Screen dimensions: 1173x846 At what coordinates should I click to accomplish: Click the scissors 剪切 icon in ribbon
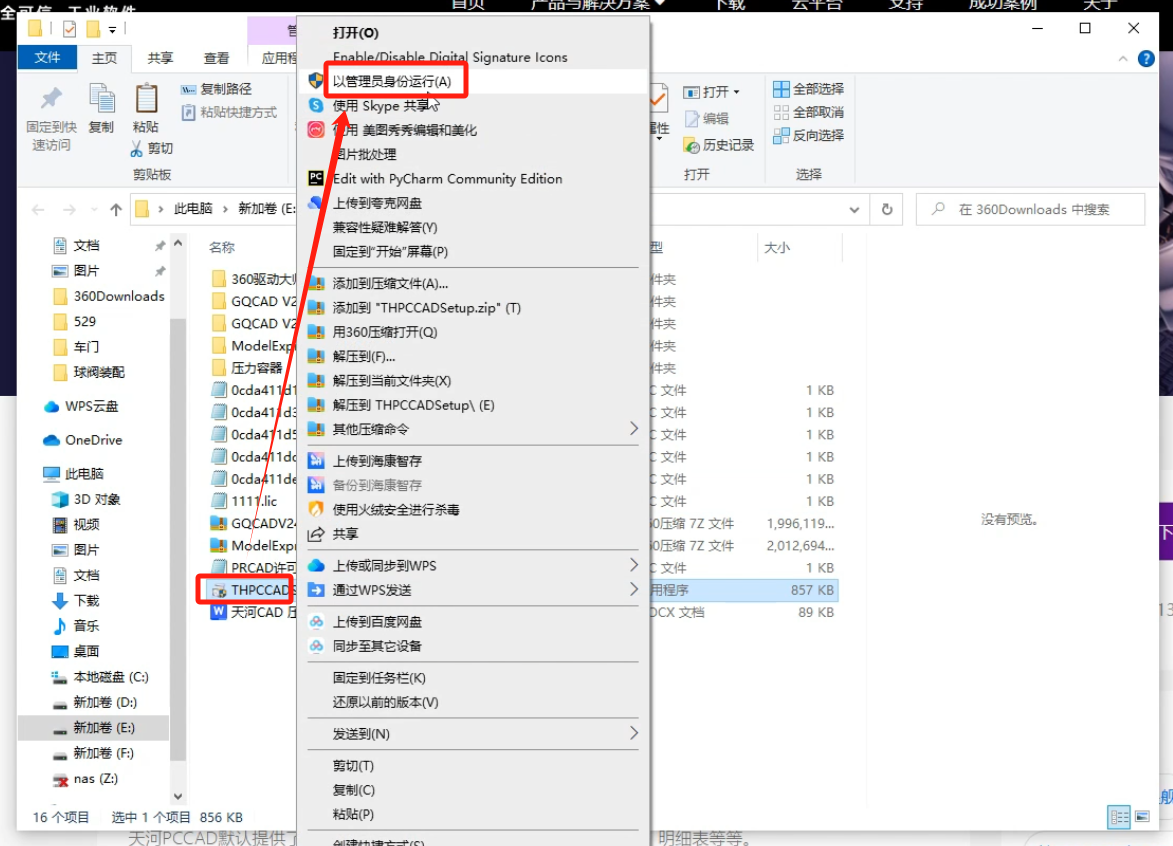click(136, 149)
